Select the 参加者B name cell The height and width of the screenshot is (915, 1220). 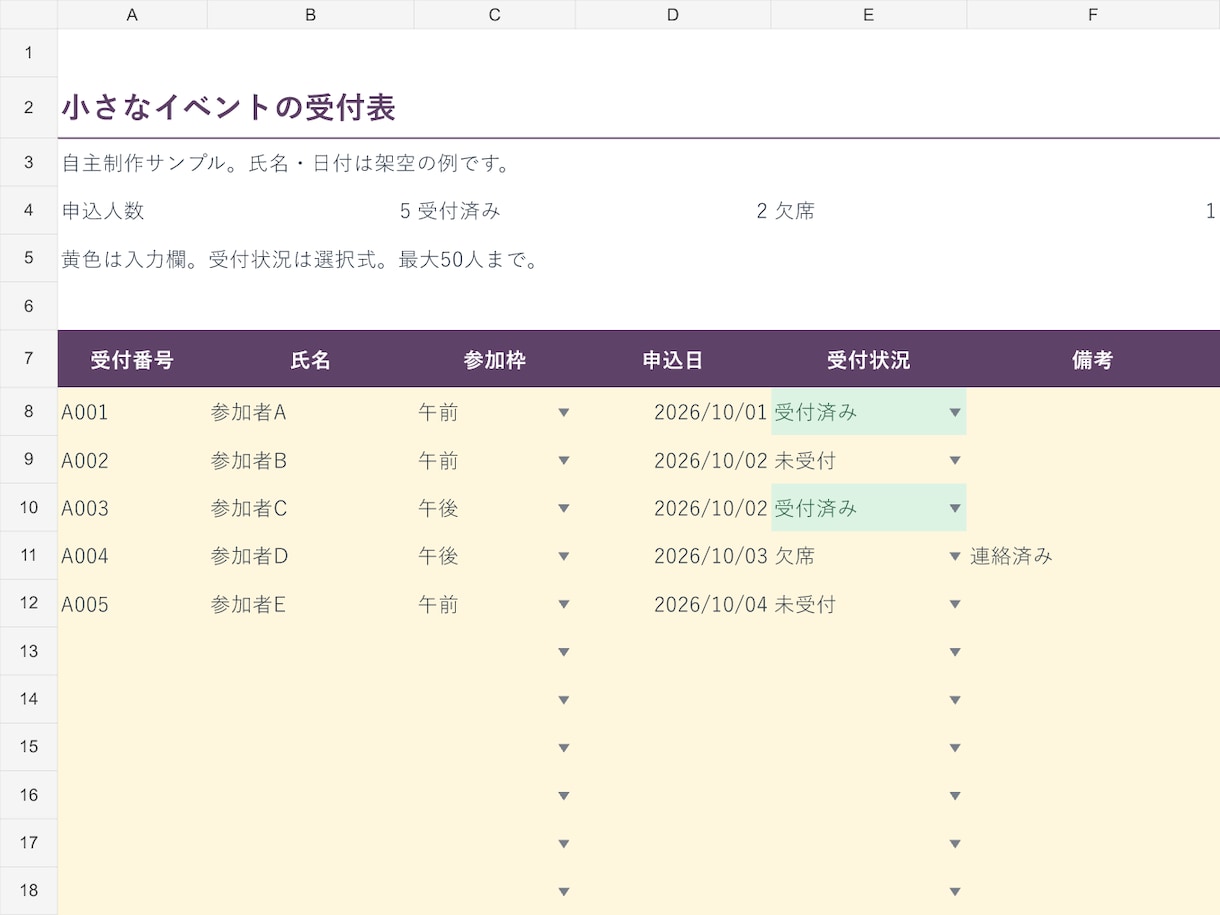[x=311, y=460]
